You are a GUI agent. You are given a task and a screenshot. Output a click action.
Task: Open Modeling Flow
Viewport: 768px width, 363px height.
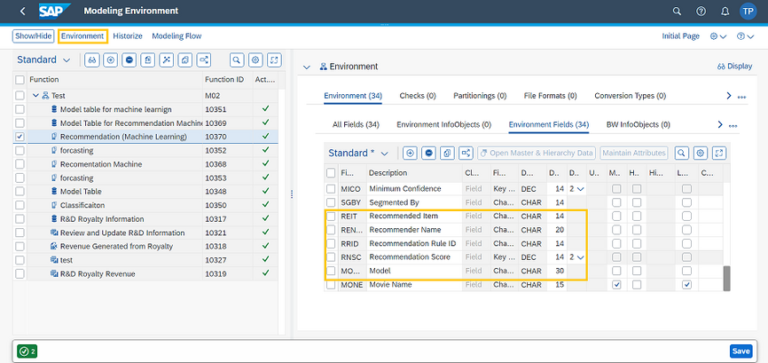(176, 36)
